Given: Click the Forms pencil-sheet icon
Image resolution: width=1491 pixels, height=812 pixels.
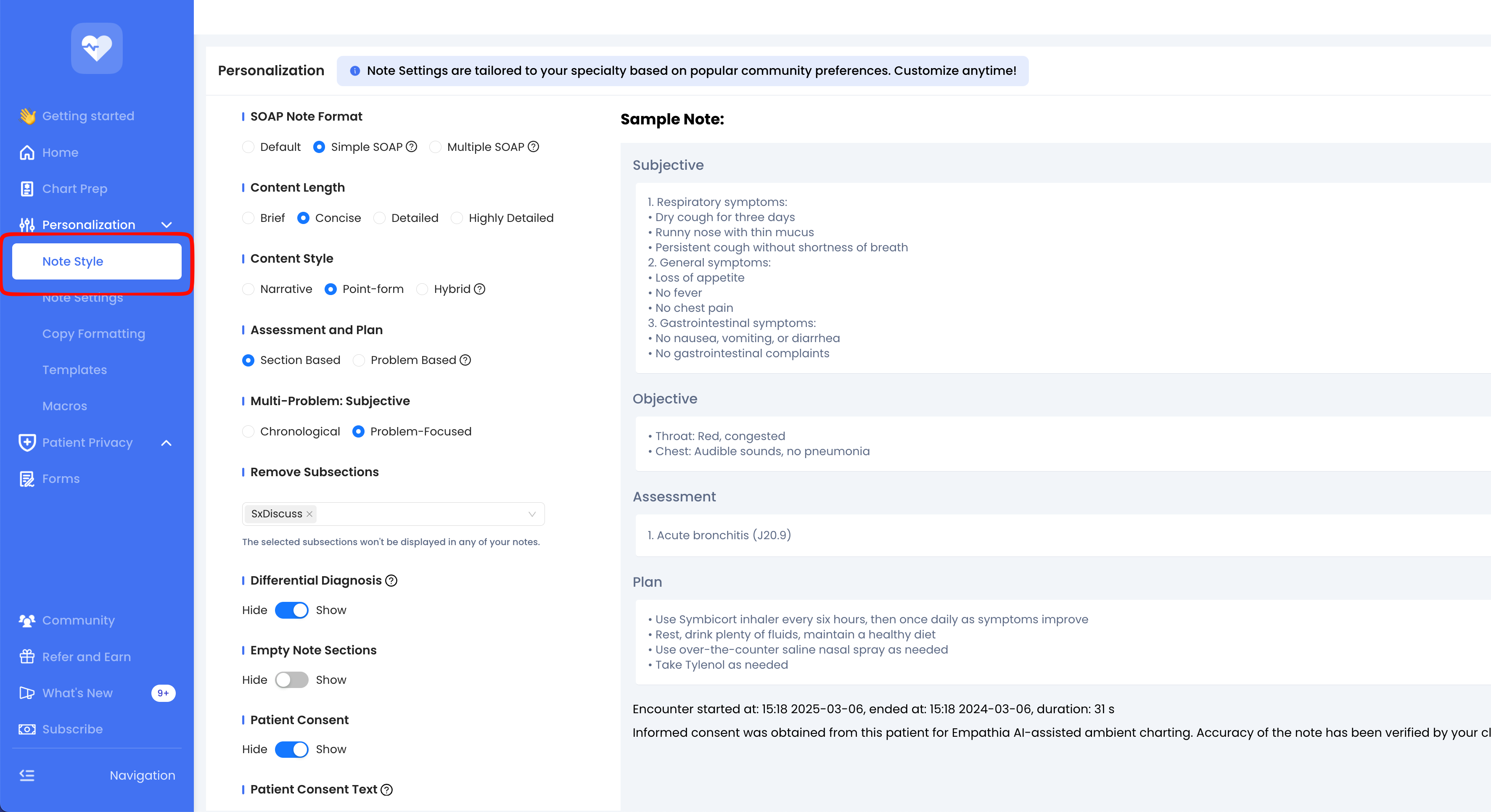Looking at the screenshot, I should (26, 479).
